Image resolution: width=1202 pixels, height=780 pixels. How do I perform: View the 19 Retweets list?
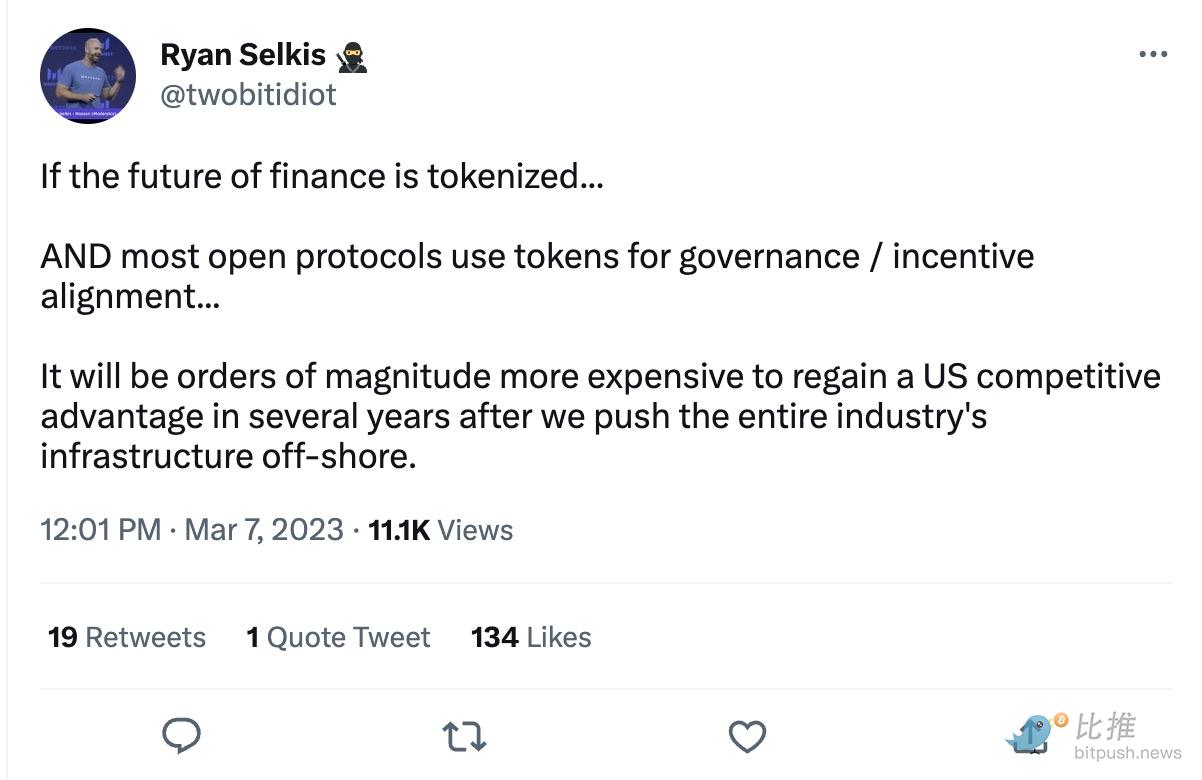click(127, 637)
